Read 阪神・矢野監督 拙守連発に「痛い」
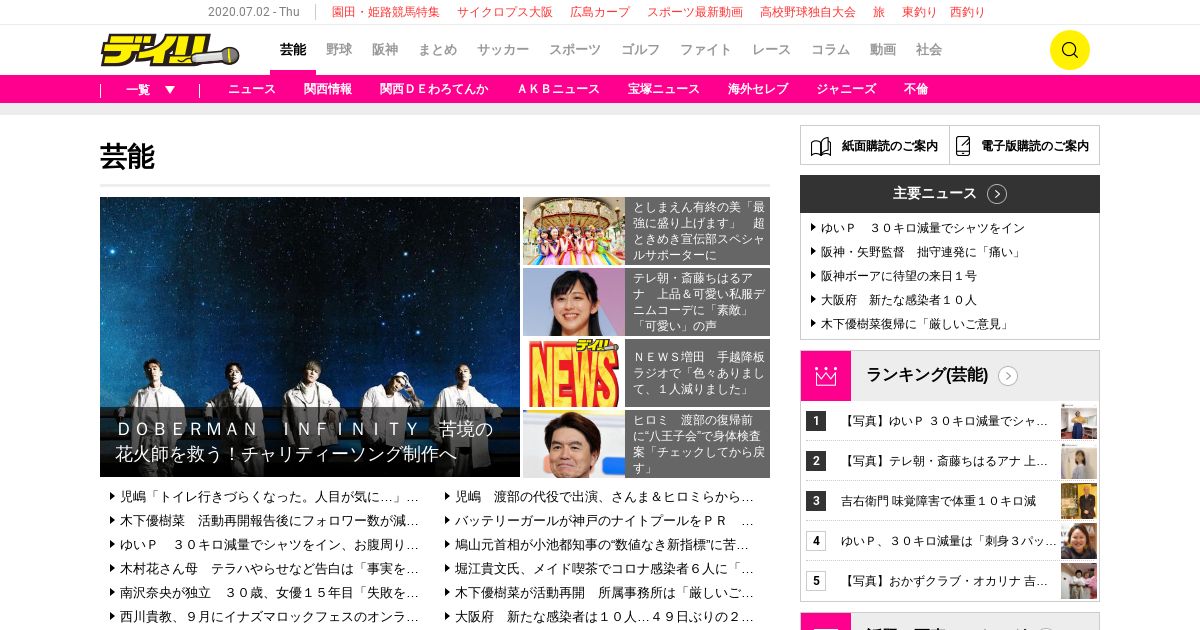 coord(922,252)
